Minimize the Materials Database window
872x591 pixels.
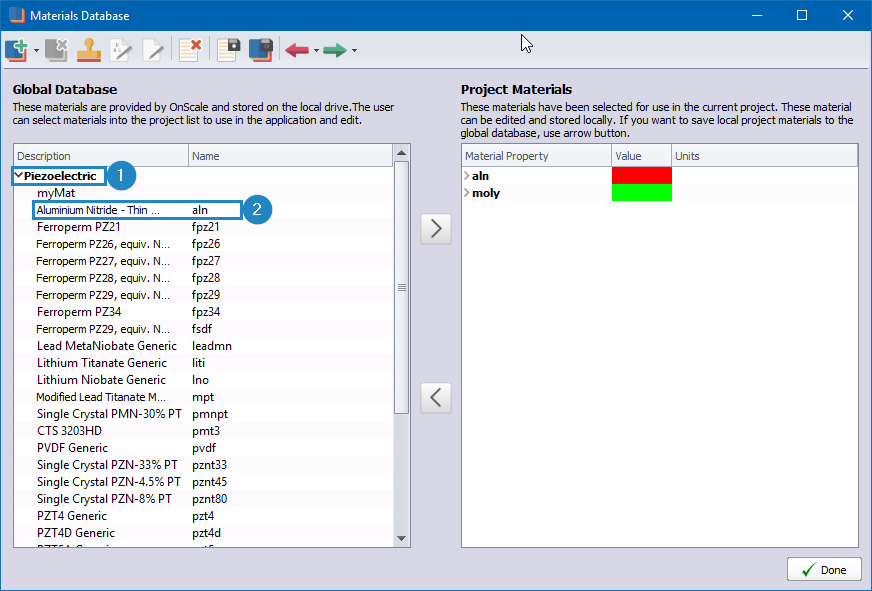[757, 15]
